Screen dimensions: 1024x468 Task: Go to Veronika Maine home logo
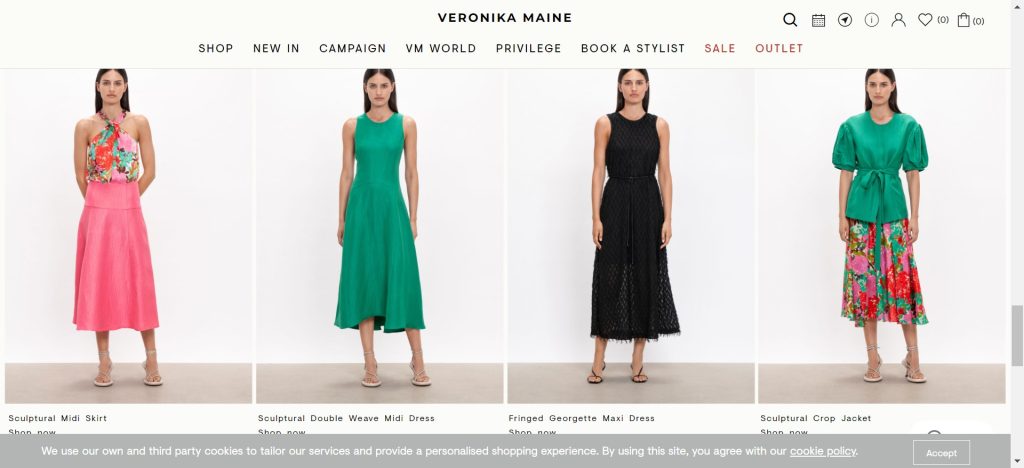(x=505, y=18)
